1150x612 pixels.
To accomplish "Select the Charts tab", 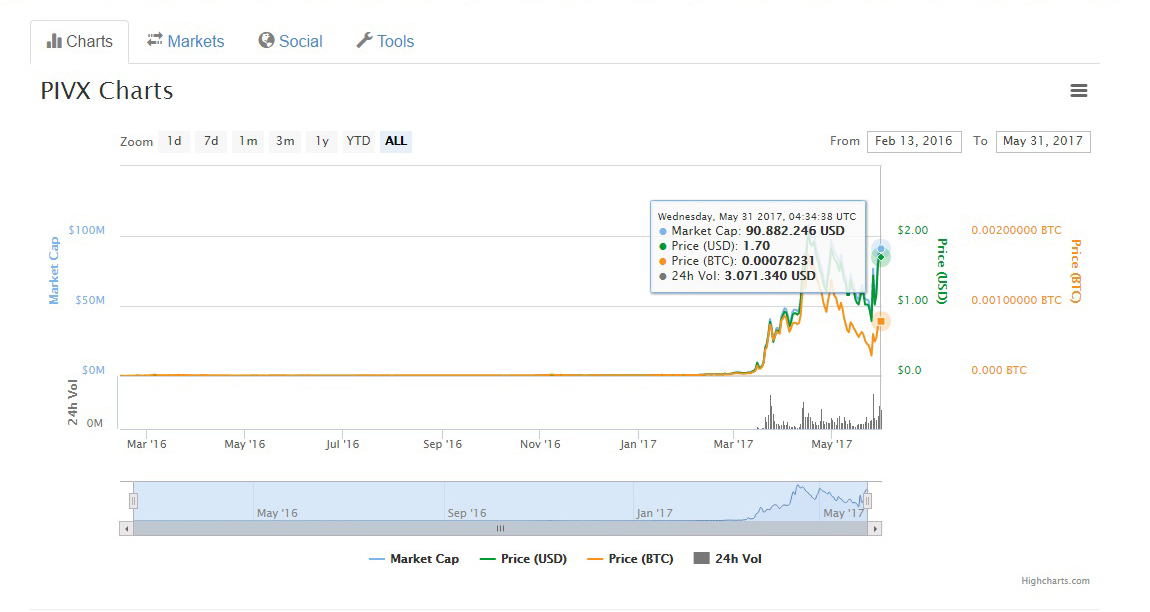I will (79, 42).
